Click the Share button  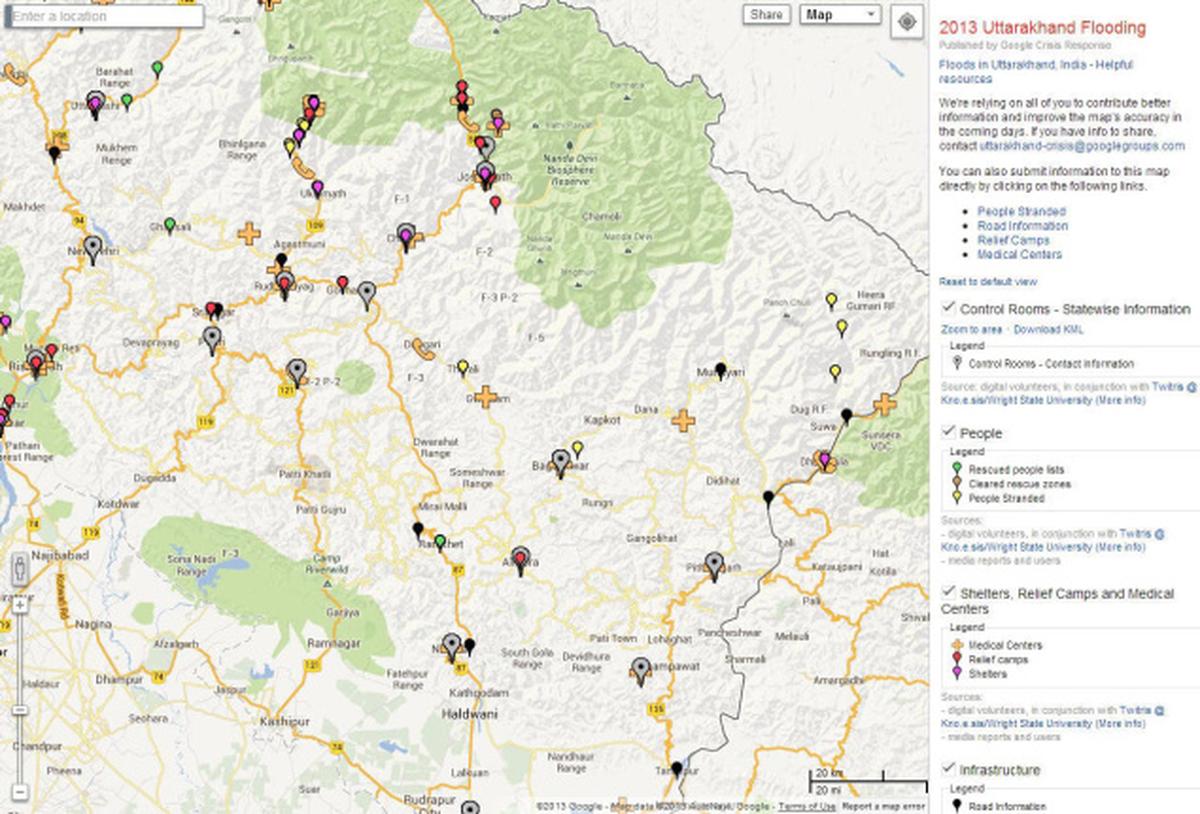point(766,15)
